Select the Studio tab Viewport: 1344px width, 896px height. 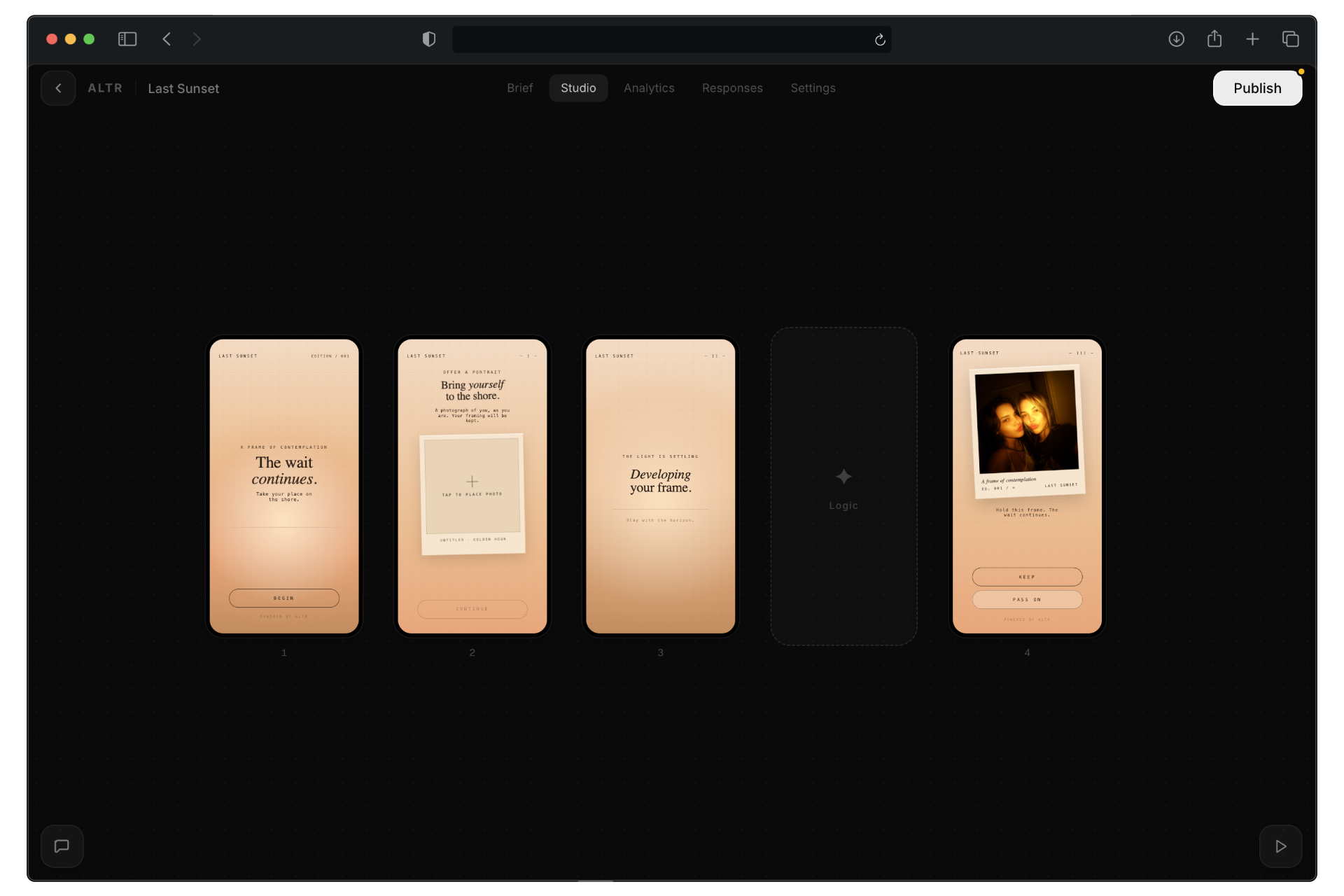(578, 88)
